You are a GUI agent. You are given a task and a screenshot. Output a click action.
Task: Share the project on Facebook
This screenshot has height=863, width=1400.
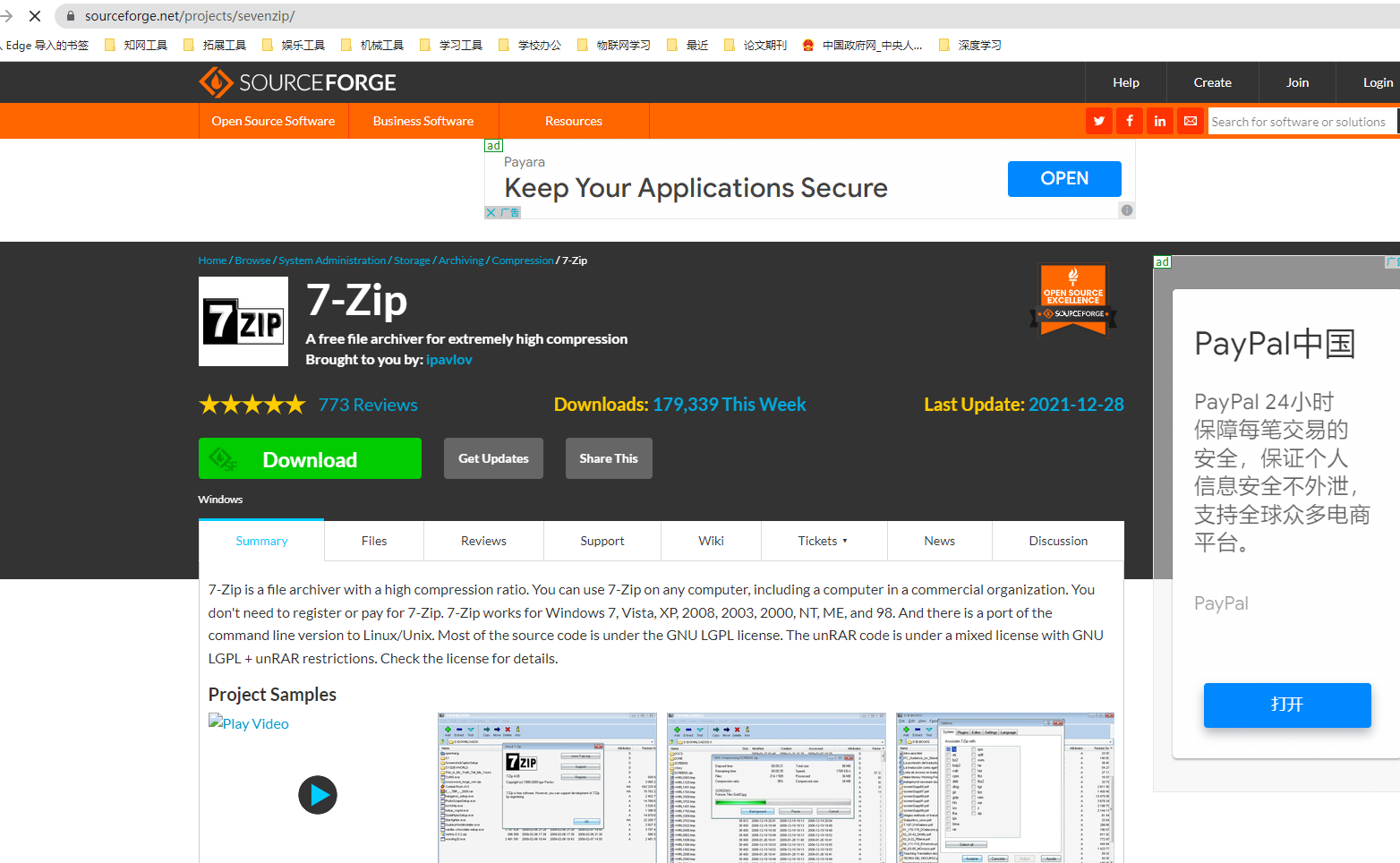(1129, 120)
